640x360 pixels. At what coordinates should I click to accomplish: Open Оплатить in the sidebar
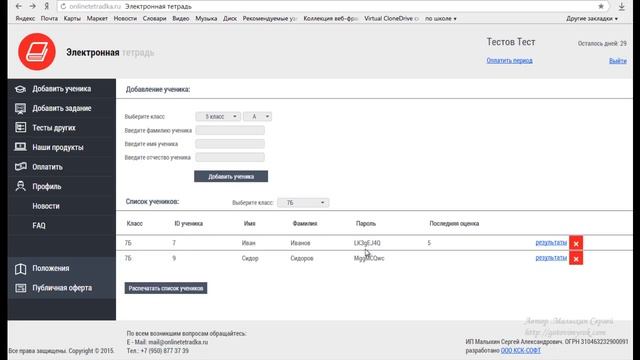coord(62,167)
